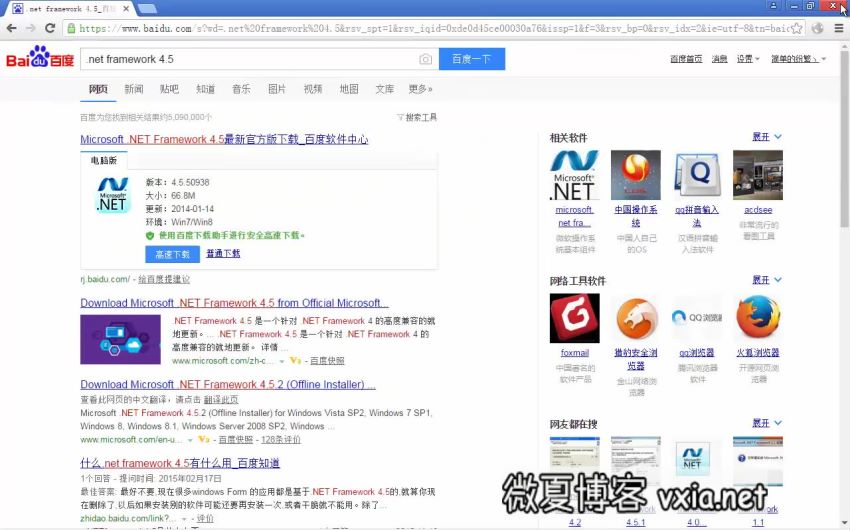Click the 百度一下 search button
The width and height of the screenshot is (850, 530).
click(x=472, y=59)
